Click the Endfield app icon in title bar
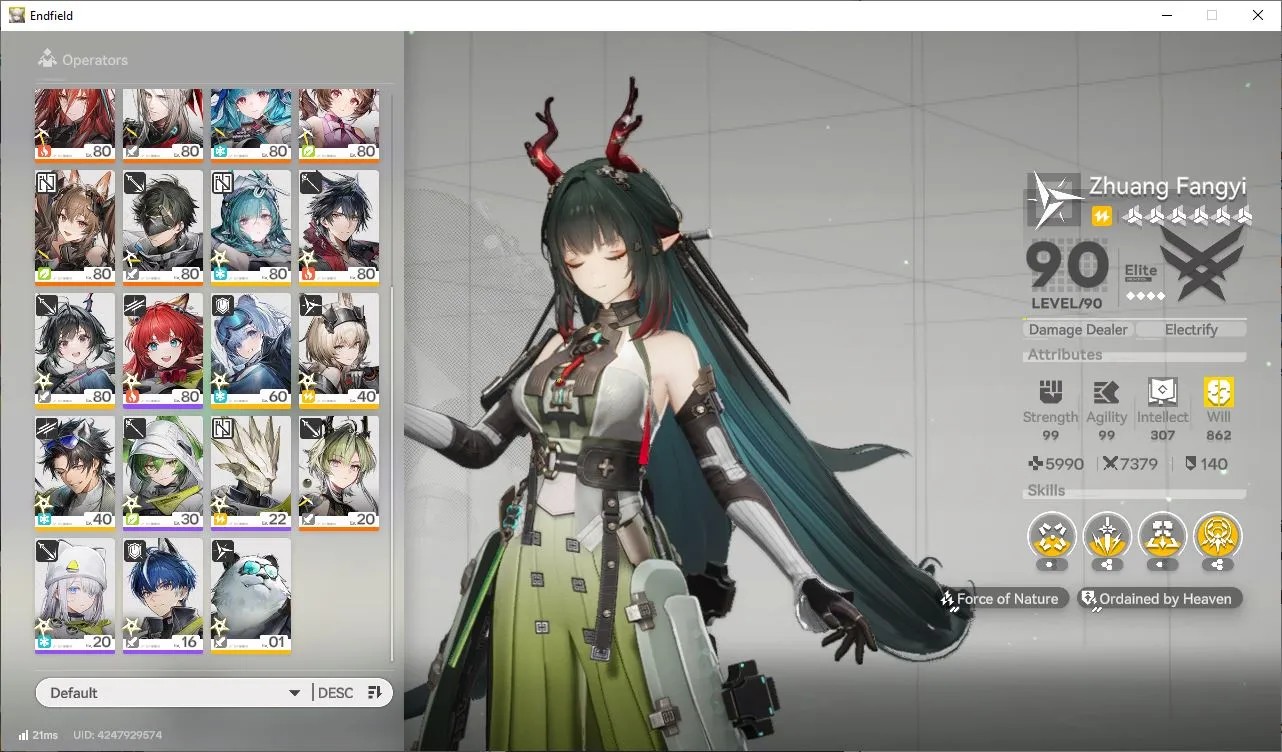This screenshot has height=752, width=1282. pyautogui.click(x=17, y=15)
